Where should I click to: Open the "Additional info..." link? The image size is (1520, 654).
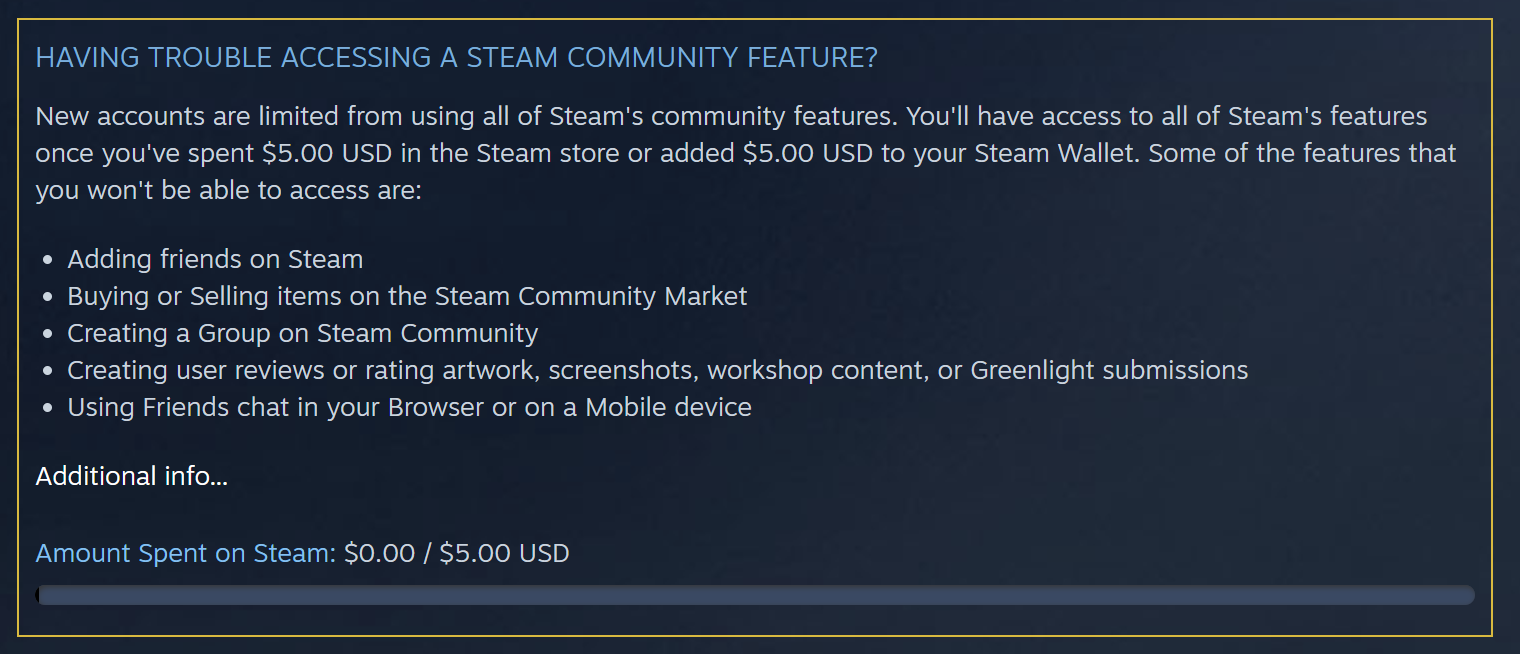point(131,476)
